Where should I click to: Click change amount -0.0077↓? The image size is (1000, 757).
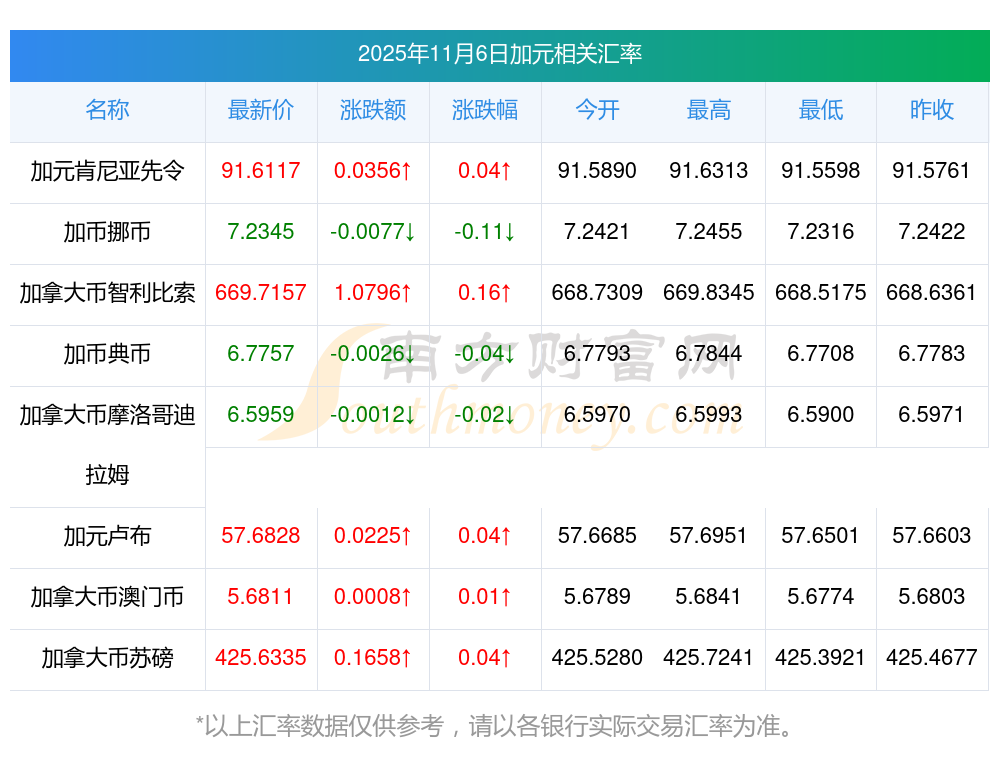coord(372,232)
